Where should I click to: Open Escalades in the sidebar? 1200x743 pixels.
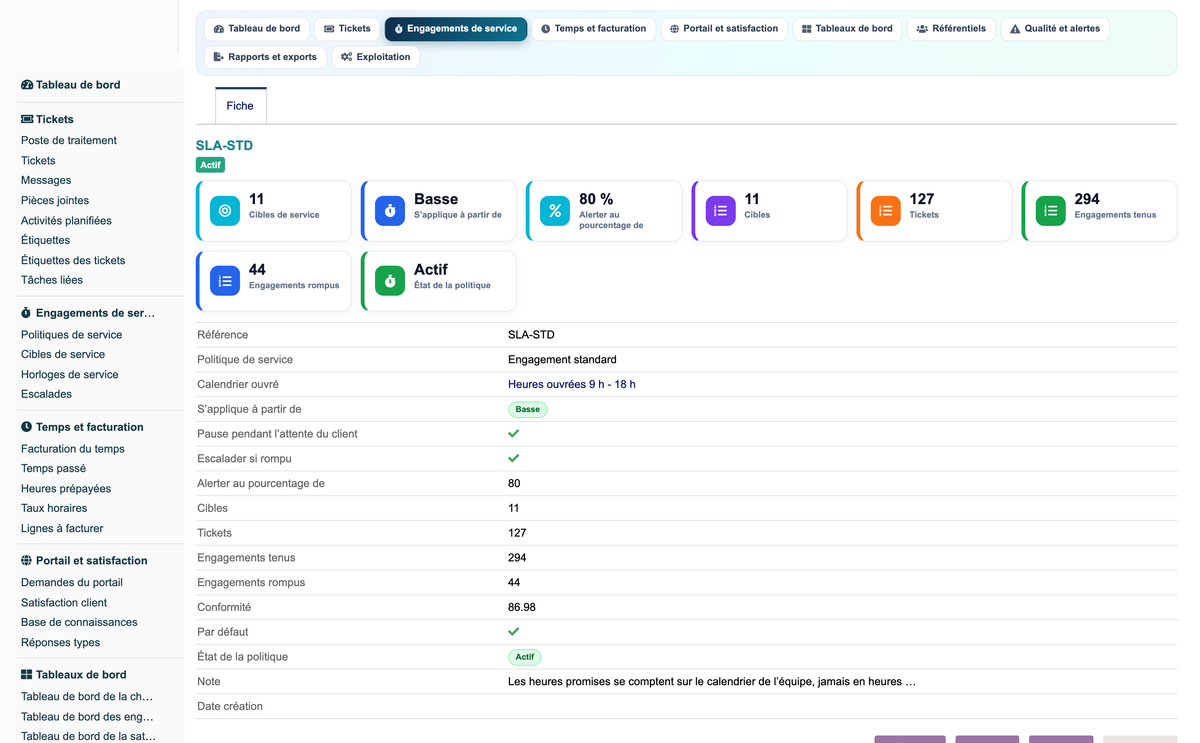click(46, 395)
